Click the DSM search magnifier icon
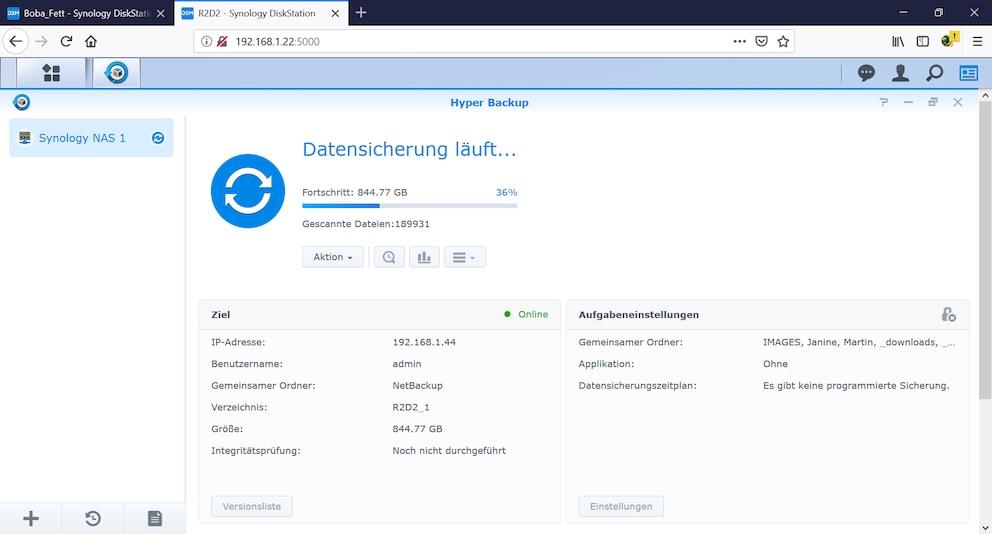 click(934, 73)
